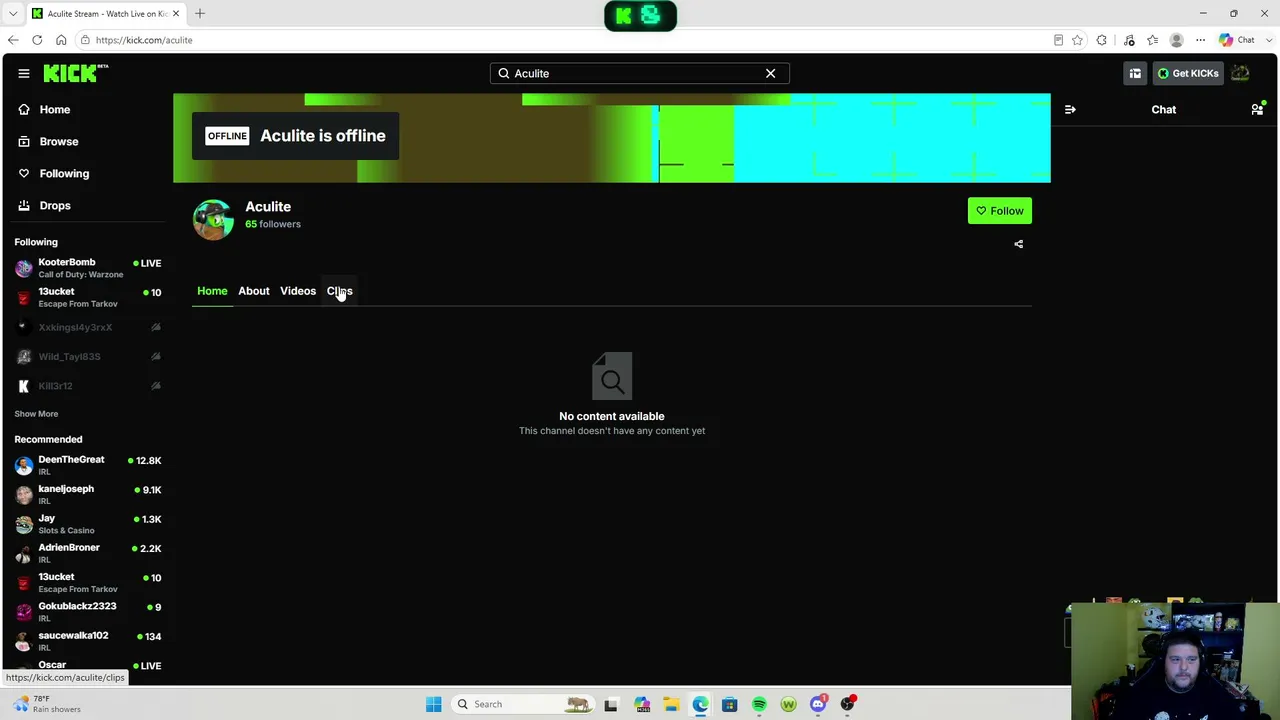
Task: Go to the Kick logo homepage
Action: coord(76,73)
